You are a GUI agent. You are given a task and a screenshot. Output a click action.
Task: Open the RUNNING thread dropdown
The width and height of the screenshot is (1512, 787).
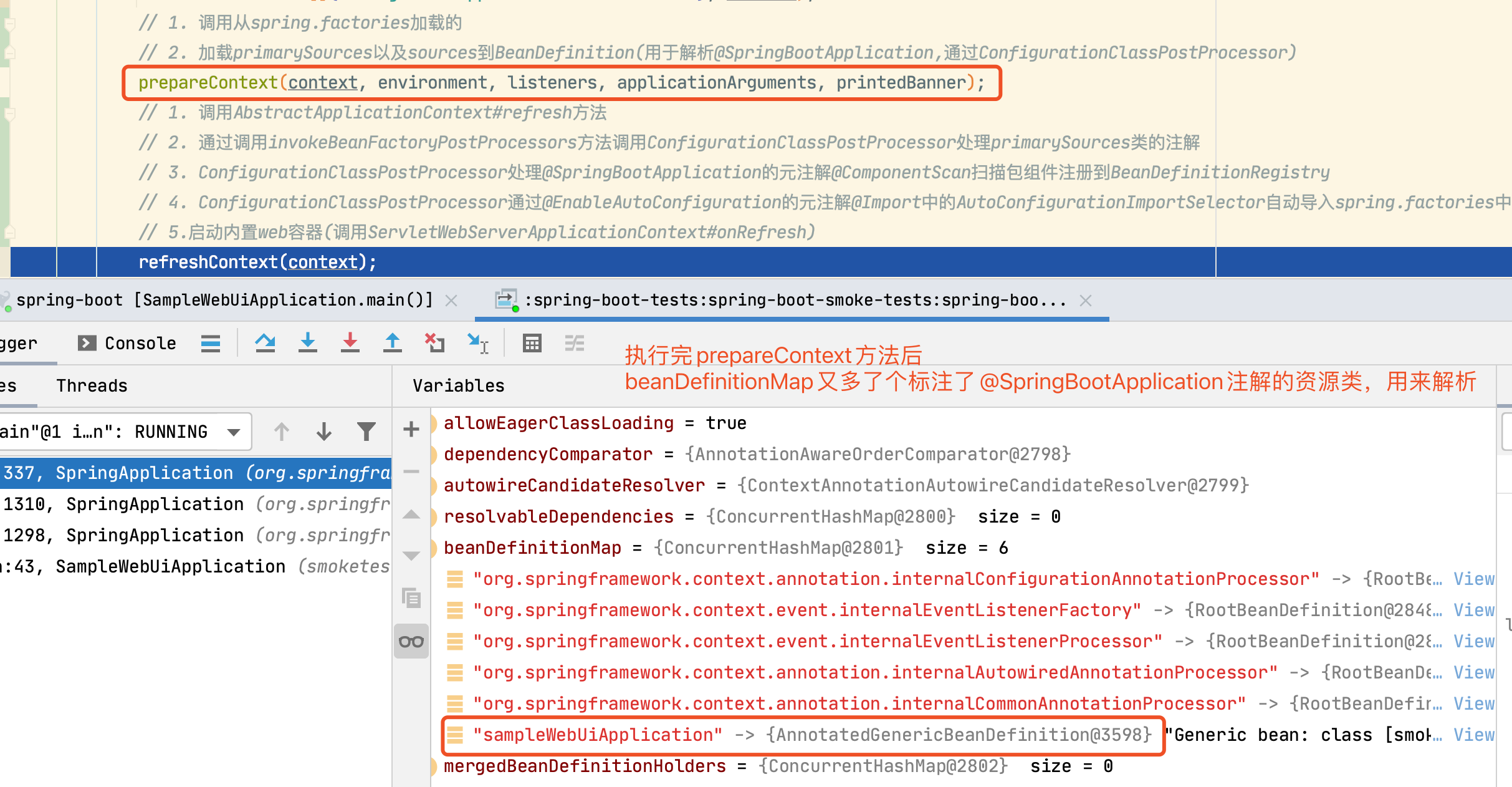click(234, 432)
